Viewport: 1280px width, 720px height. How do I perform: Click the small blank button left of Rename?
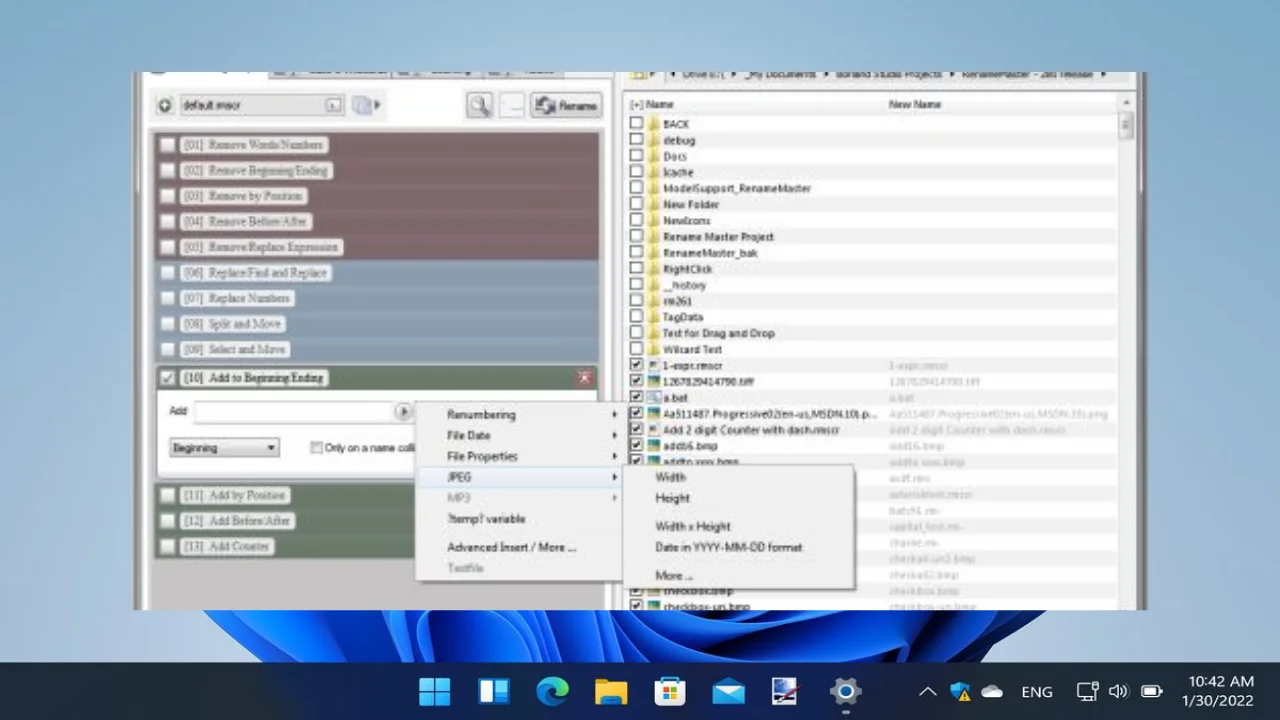pyautogui.click(x=512, y=105)
